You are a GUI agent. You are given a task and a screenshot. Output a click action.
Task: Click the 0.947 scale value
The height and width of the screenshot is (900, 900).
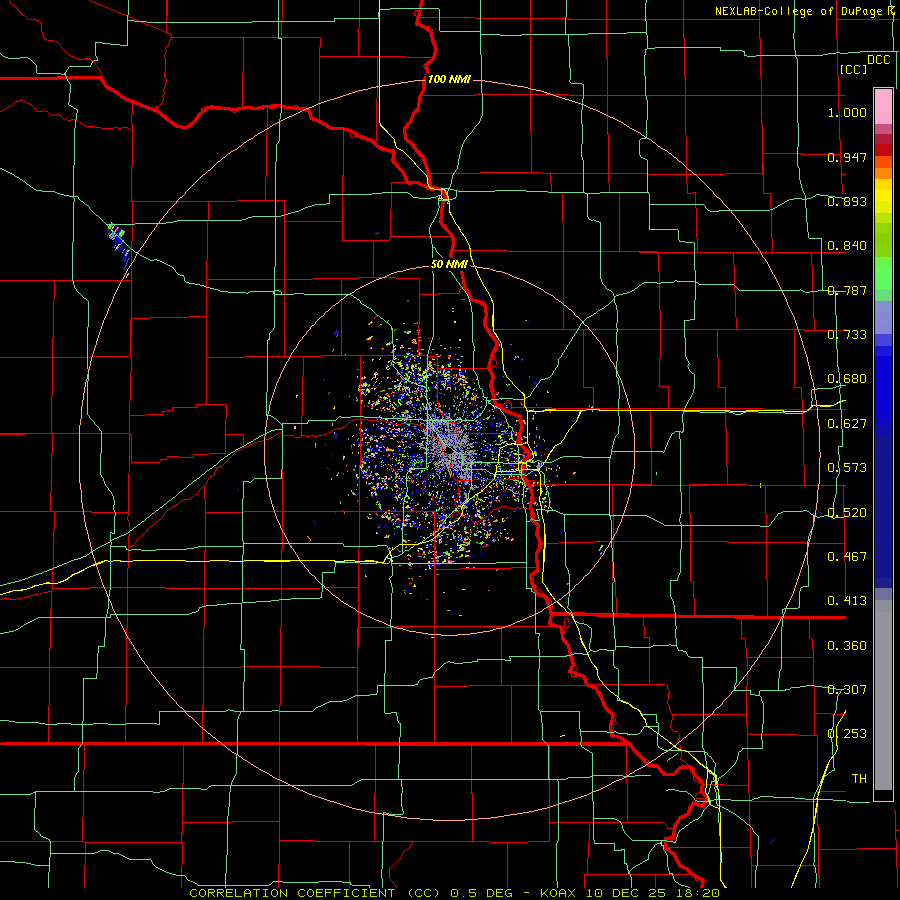847,157
